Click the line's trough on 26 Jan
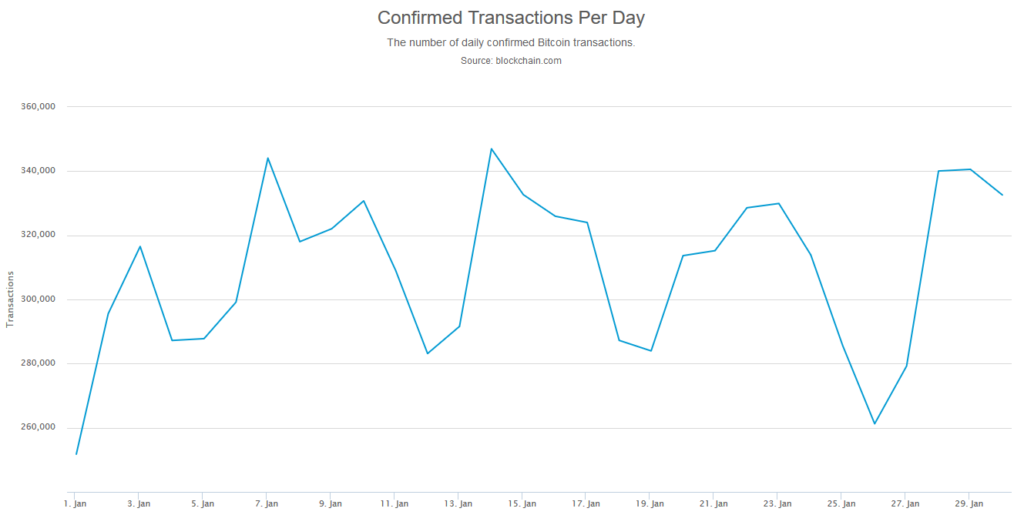 pyautogui.click(x=874, y=424)
